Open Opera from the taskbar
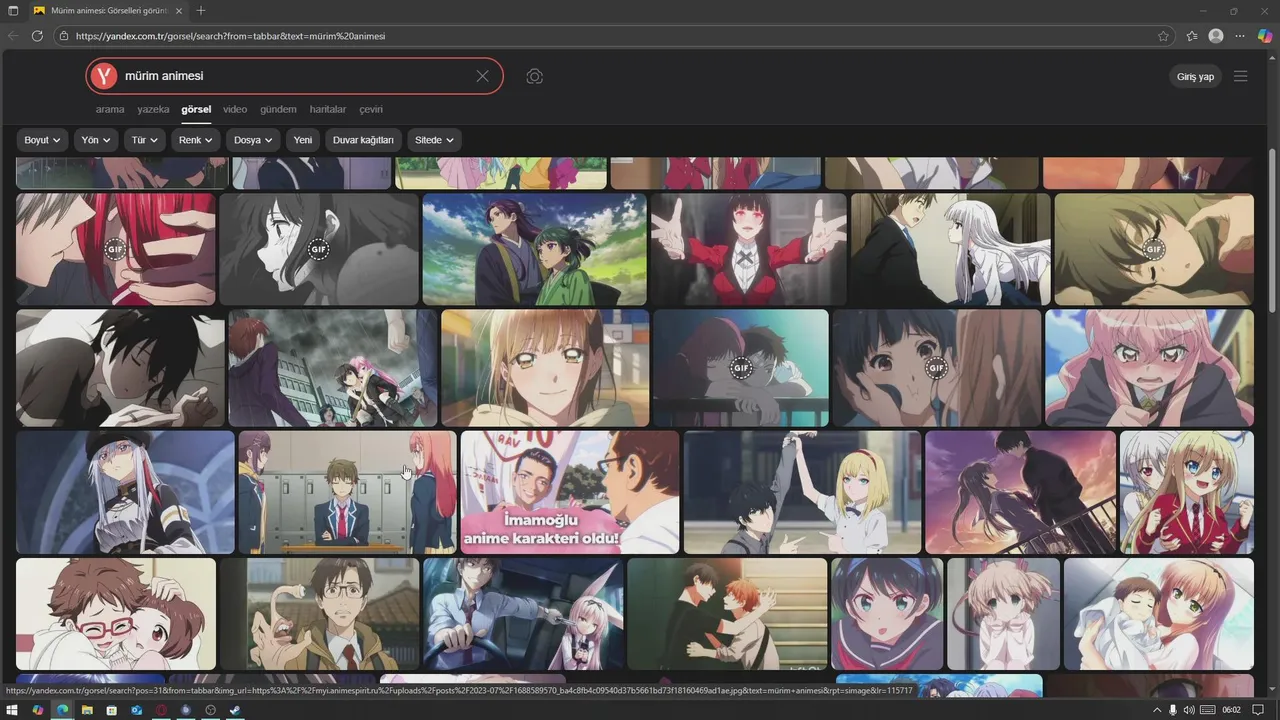The height and width of the screenshot is (720, 1280). 161,710
